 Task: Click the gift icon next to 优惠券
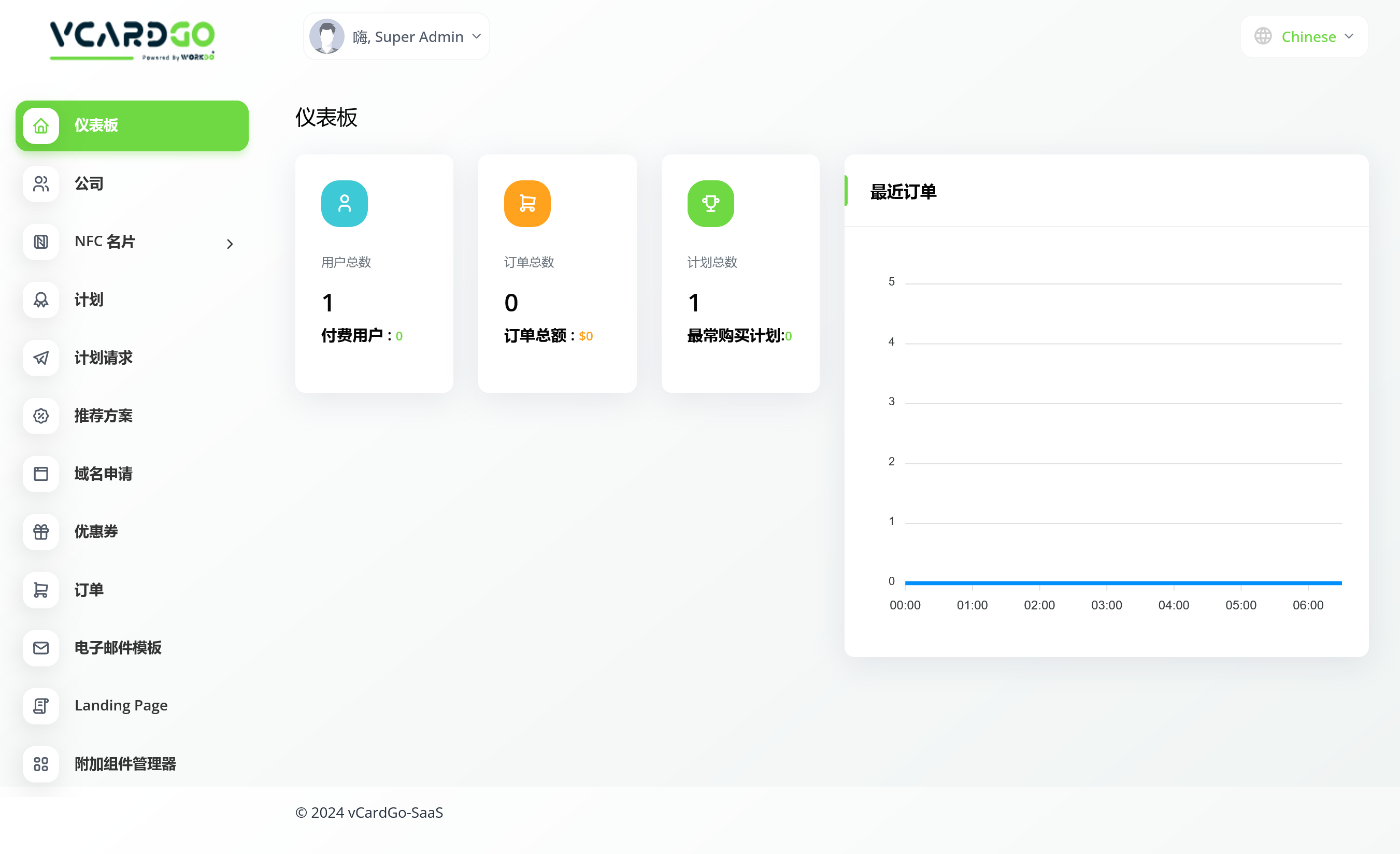41,532
